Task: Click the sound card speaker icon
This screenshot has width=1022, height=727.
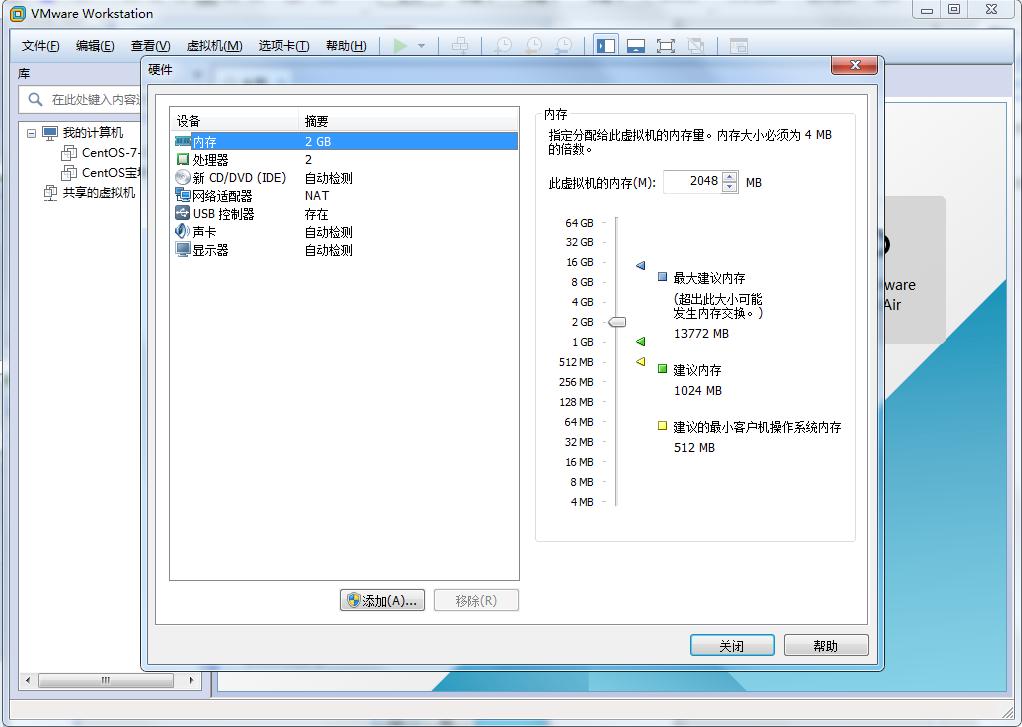Action: pyautogui.click(x=182, y=231)
